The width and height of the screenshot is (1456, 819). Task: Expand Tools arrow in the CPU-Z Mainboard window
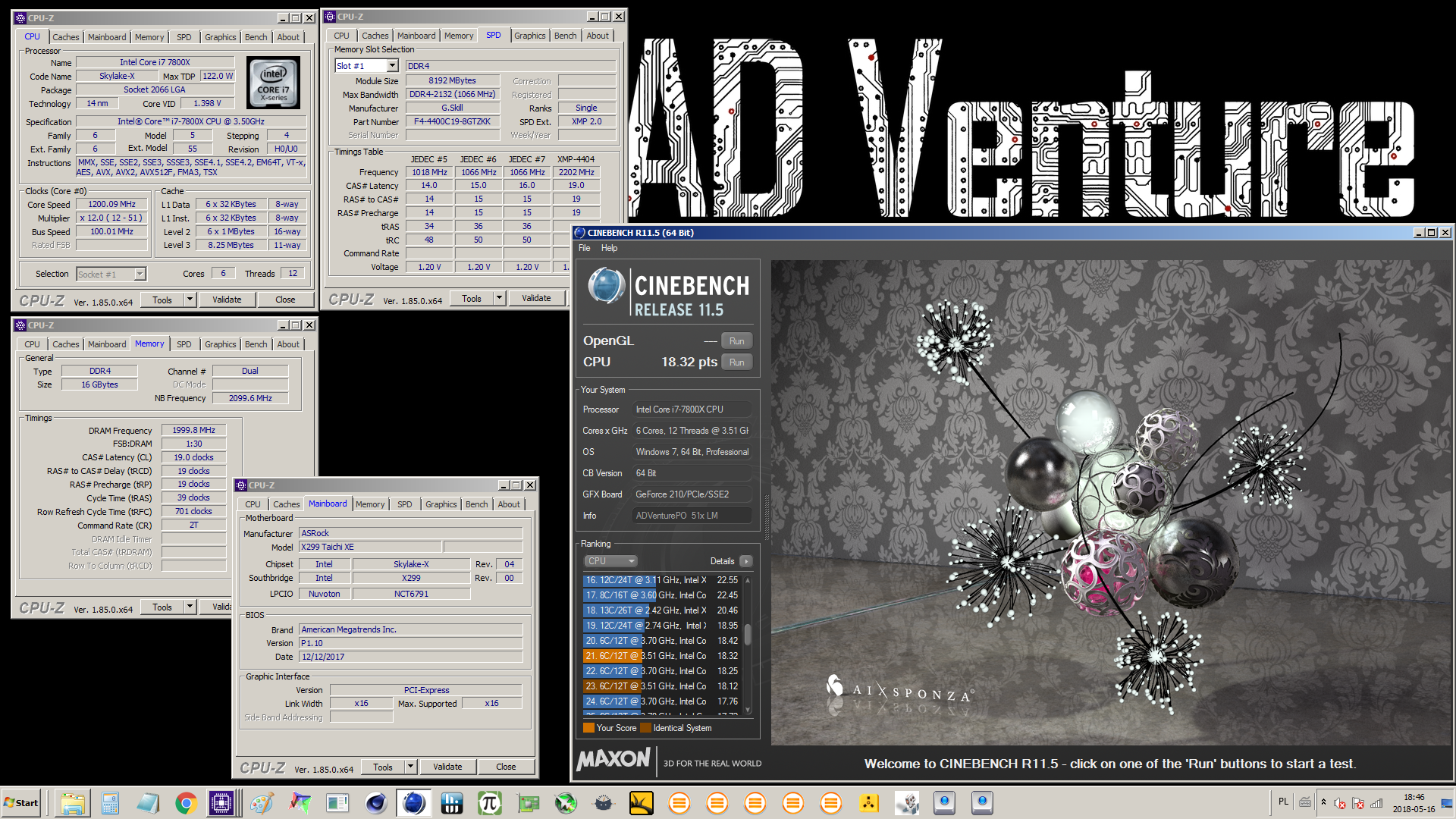point(410,767)
